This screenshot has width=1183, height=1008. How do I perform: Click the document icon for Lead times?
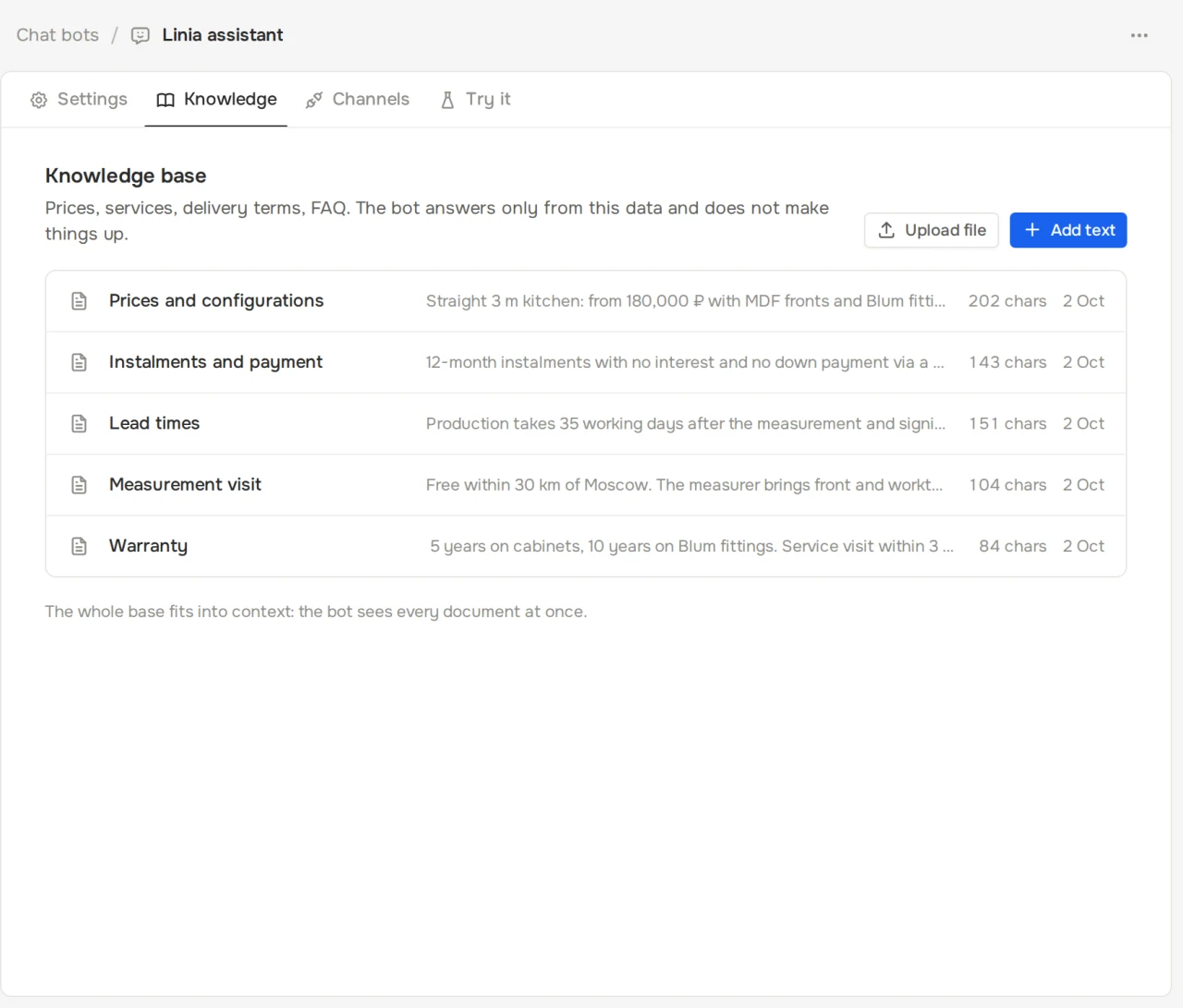click(x=79, y=423)
